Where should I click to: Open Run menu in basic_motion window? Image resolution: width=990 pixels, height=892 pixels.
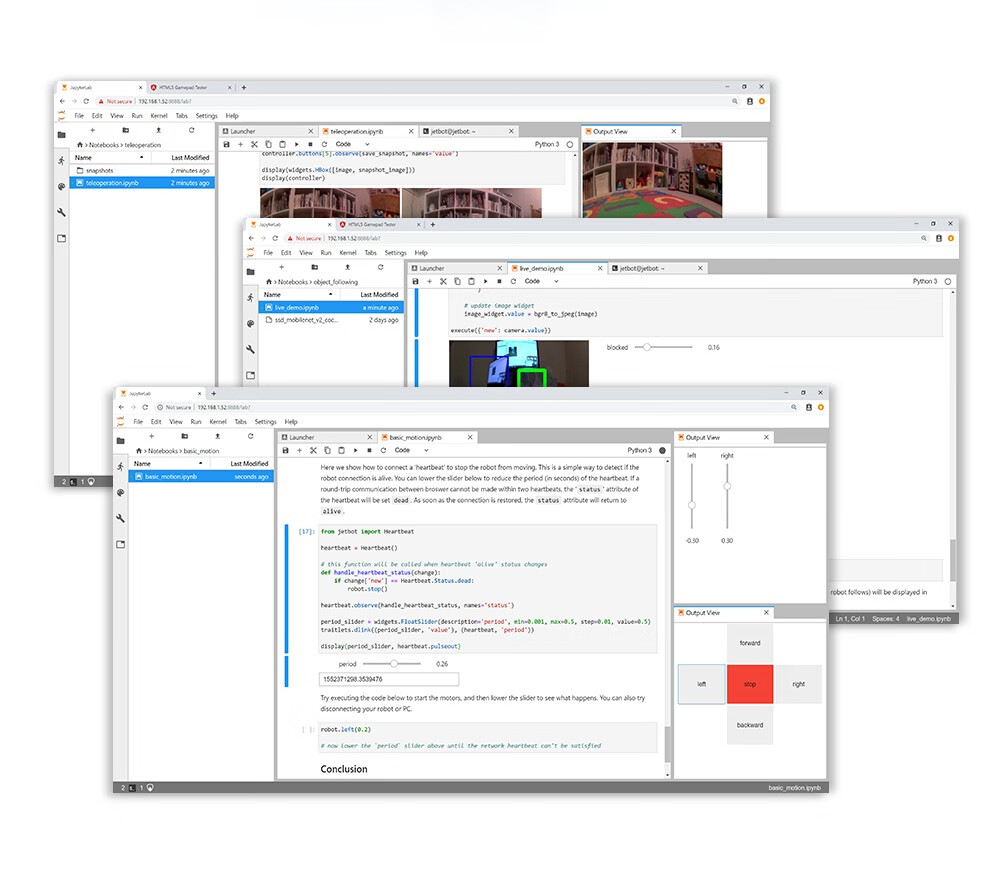click(196, 422)
